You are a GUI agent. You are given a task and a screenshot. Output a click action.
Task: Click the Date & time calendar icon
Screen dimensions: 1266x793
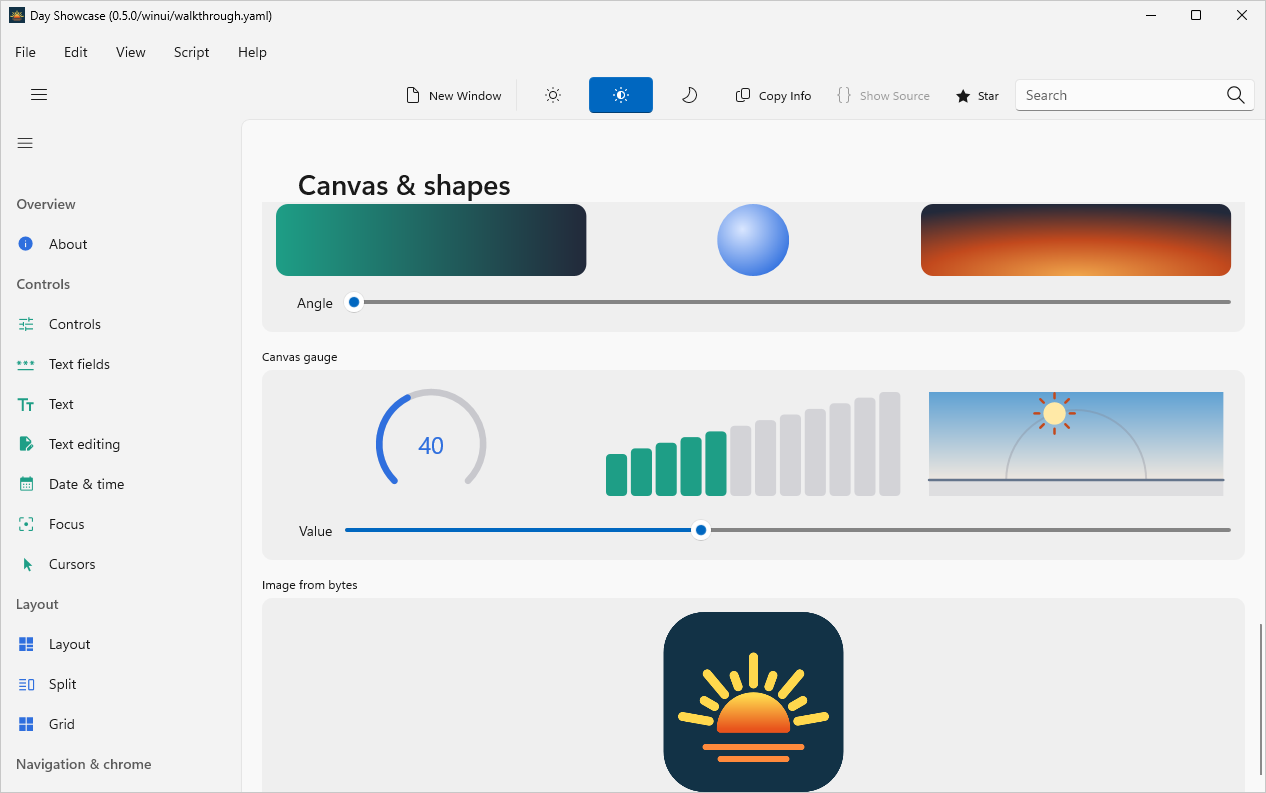click(26, 484)
